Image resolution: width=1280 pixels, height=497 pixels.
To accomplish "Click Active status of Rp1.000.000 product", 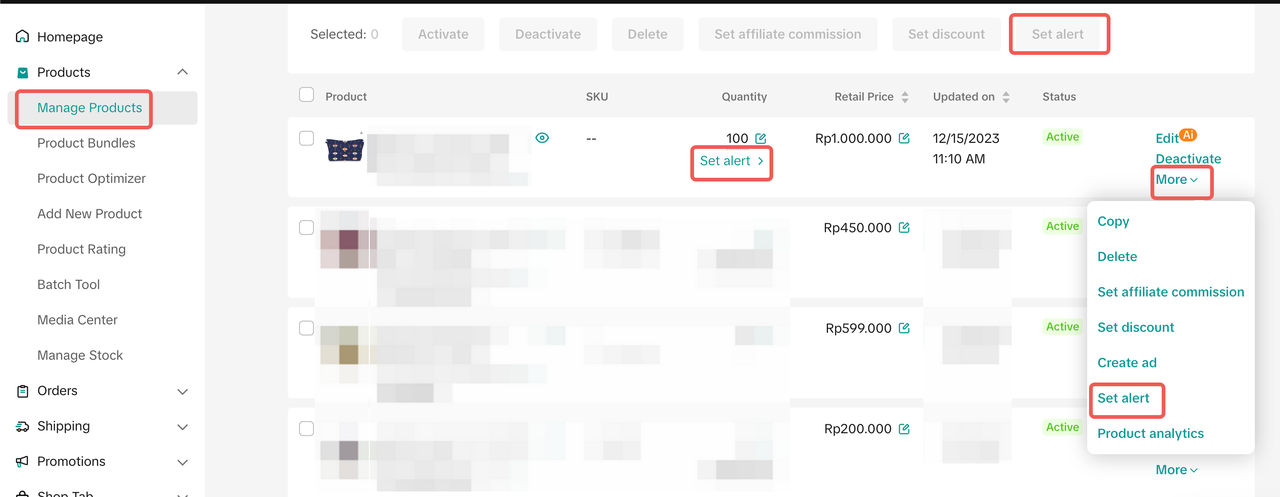I will pyautogui.click(x=1062, y=137).
